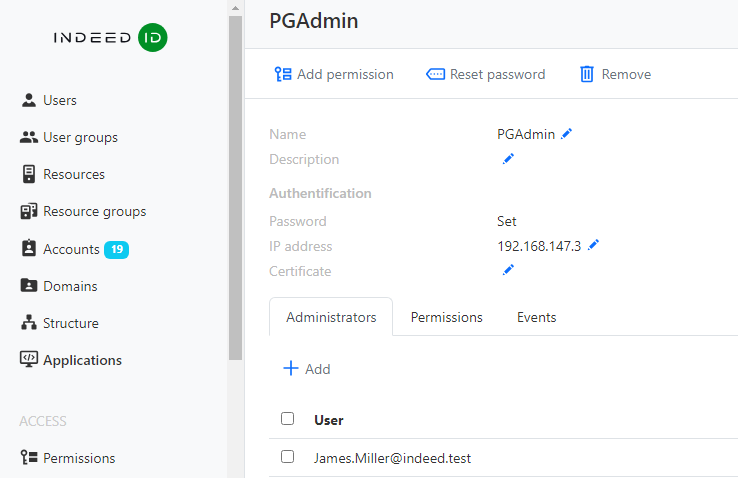
Task: Edit the PGAdmin name pencil icon
Action: pos(567,134)
